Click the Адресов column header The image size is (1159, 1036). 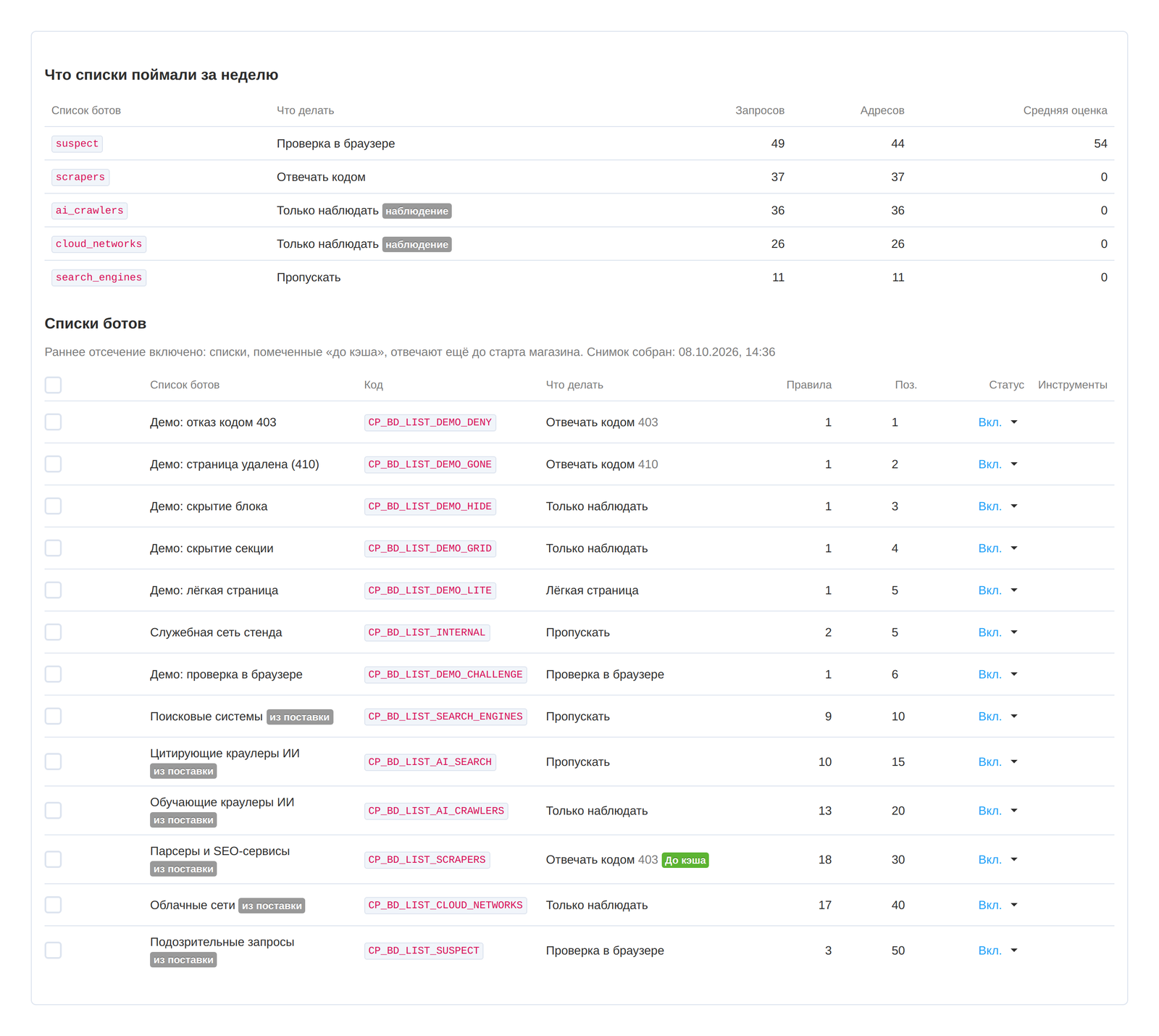882,110
